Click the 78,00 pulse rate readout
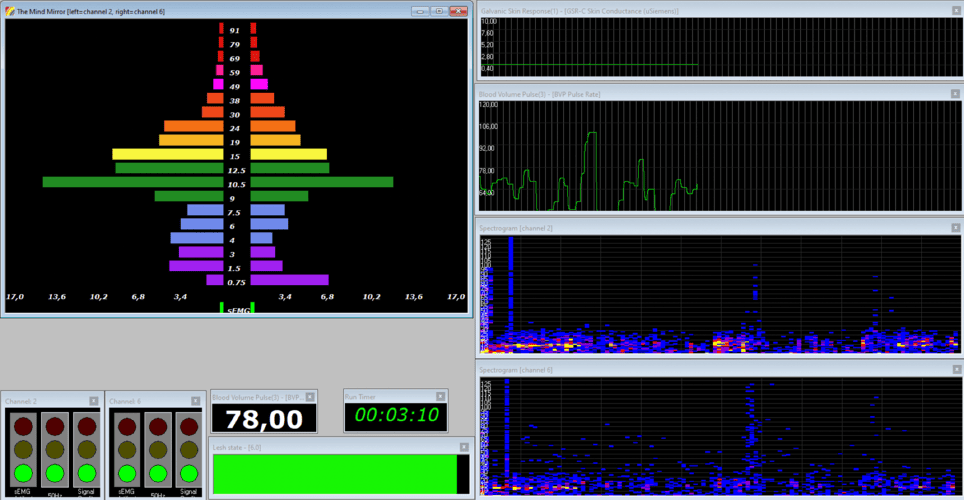Screen dimensions: 964x500 (x=263, y=419)
